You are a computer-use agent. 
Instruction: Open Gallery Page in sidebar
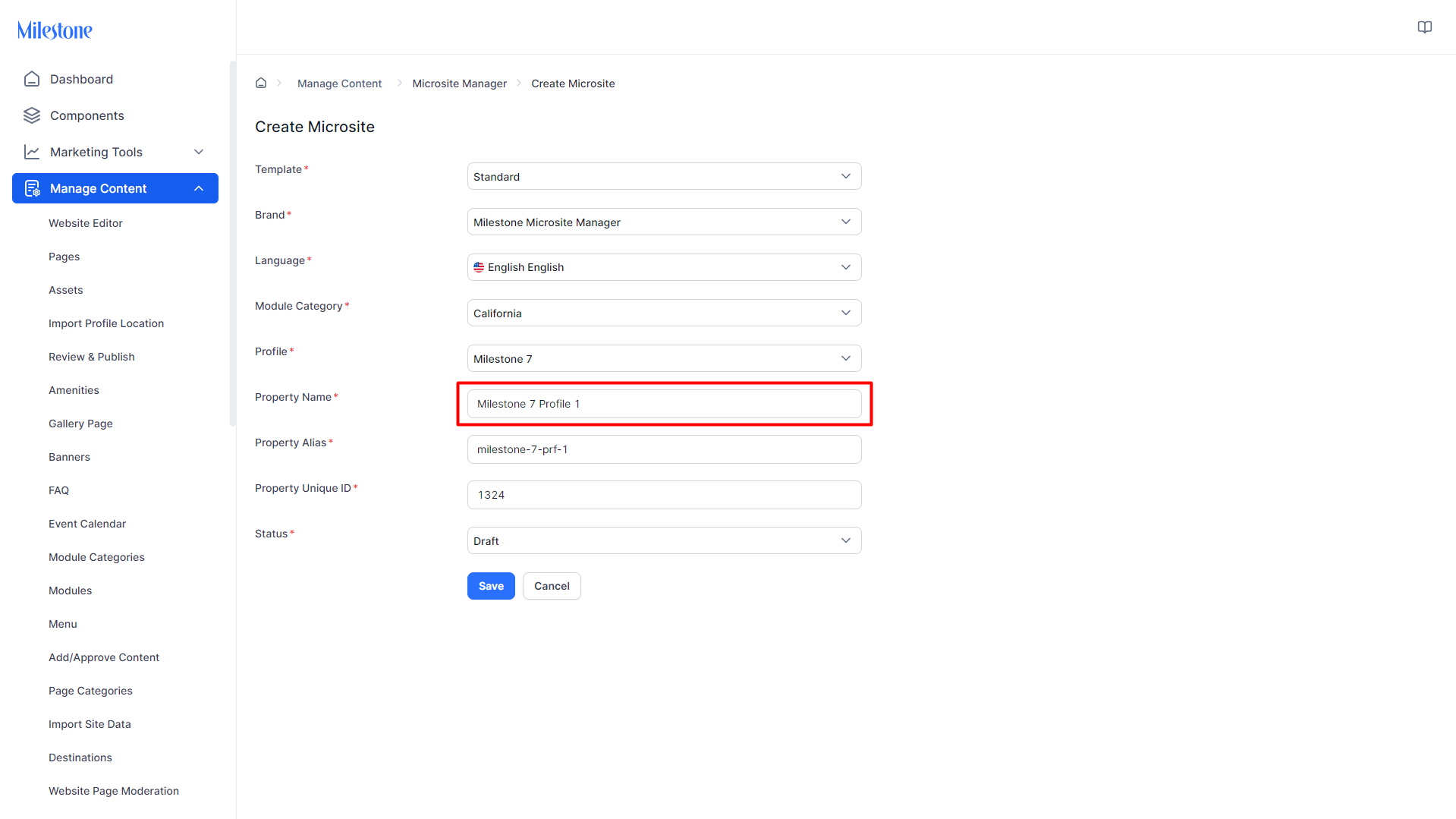click(80, 424)
